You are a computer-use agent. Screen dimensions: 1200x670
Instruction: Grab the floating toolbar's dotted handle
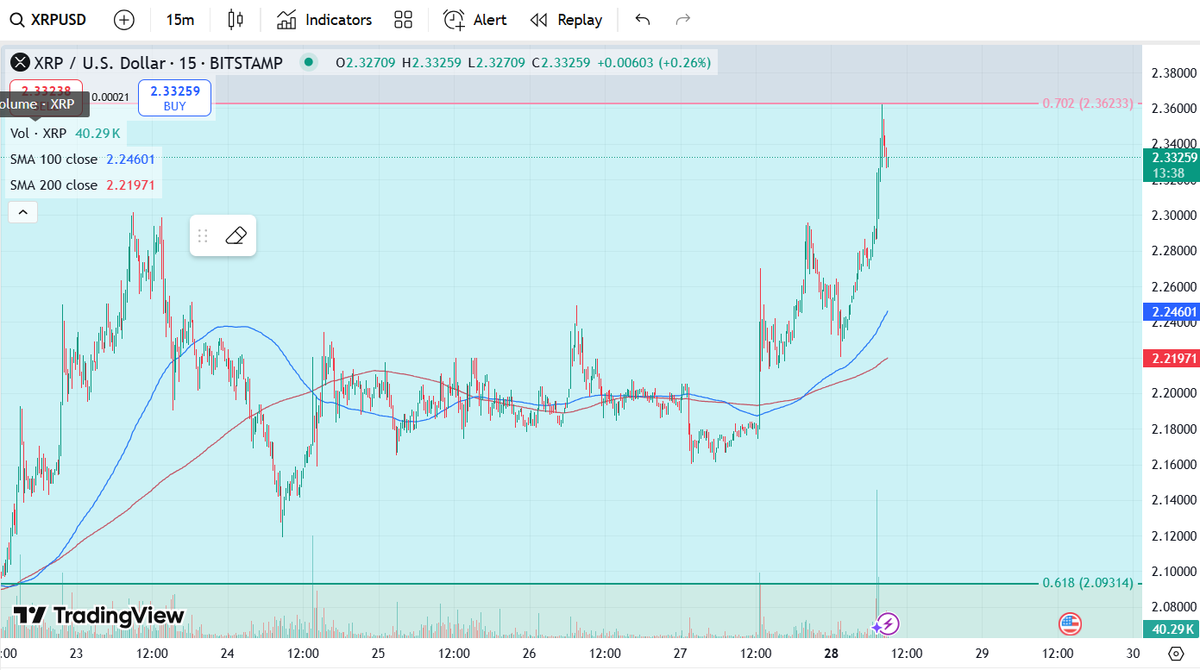[203, 236]
